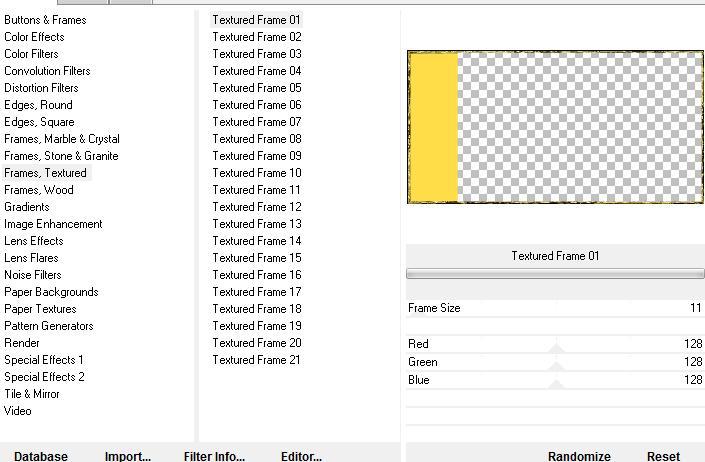
Task: Open the Render category
Action: click(22, 343)
